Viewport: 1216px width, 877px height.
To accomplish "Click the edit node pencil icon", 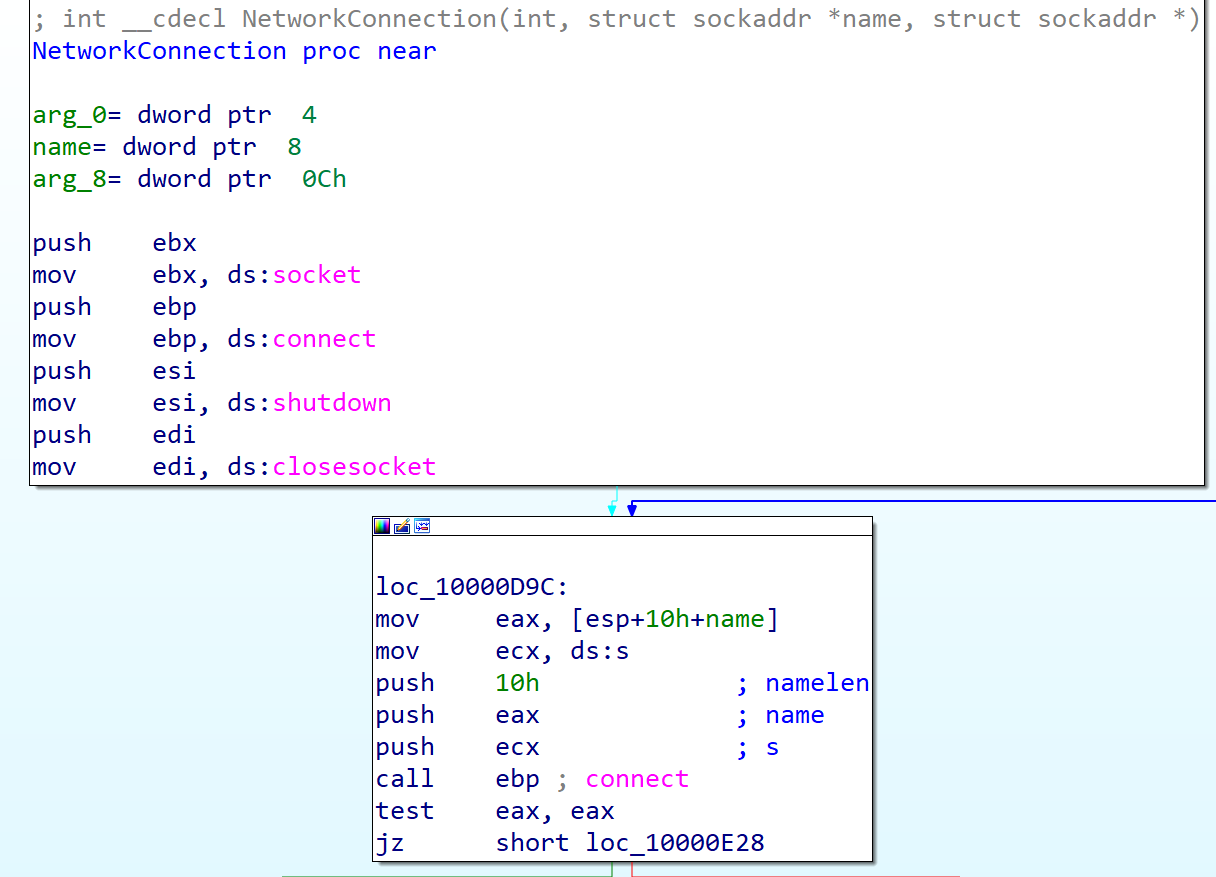I will [402, 526].
